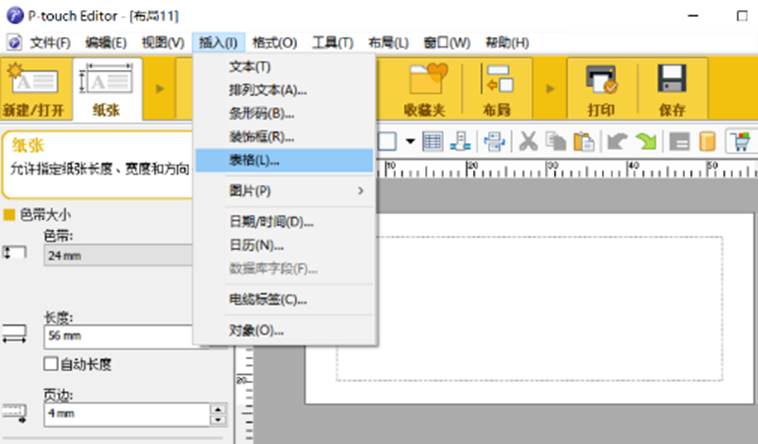Open the 收藏夹 favorites button
Screen dimensions: 758x444
[425, 89]
